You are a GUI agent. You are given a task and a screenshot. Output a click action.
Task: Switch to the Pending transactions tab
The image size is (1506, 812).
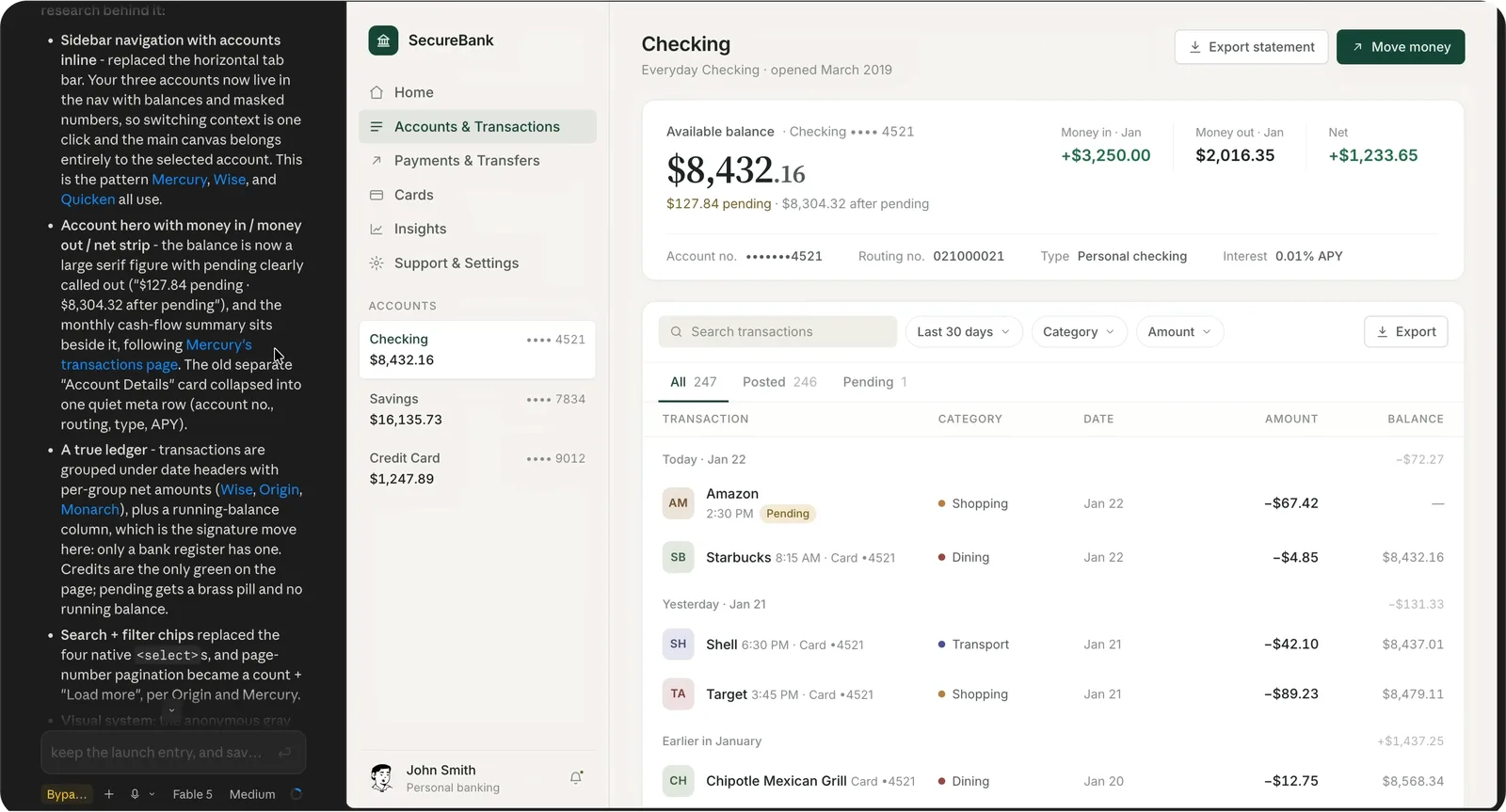[x=874, y=382]
